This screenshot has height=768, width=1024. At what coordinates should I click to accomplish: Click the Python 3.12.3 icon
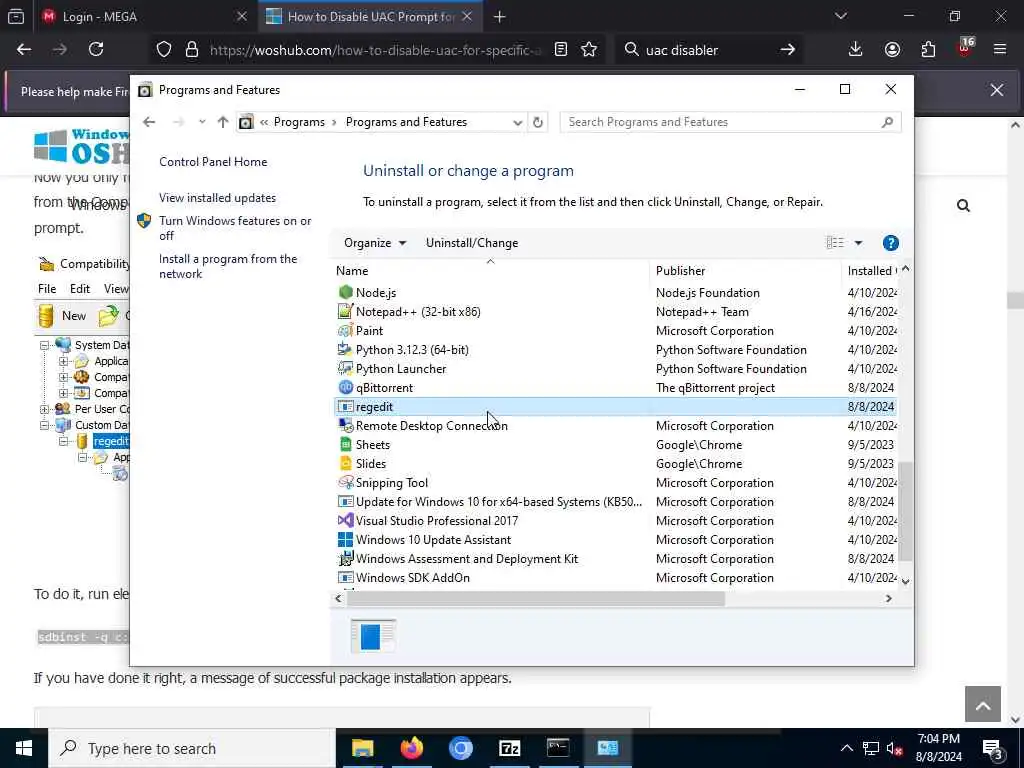tap(345, 349)
